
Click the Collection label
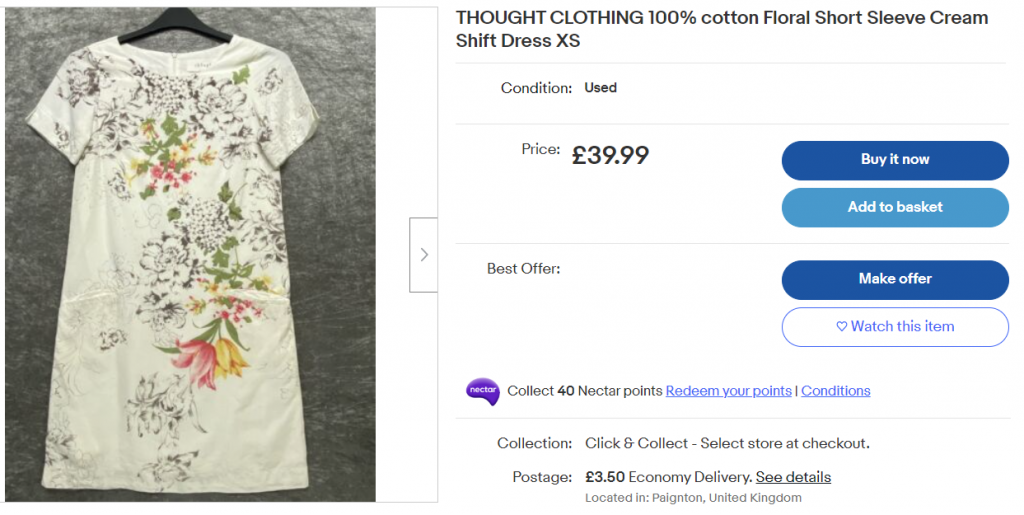[534, 443]
